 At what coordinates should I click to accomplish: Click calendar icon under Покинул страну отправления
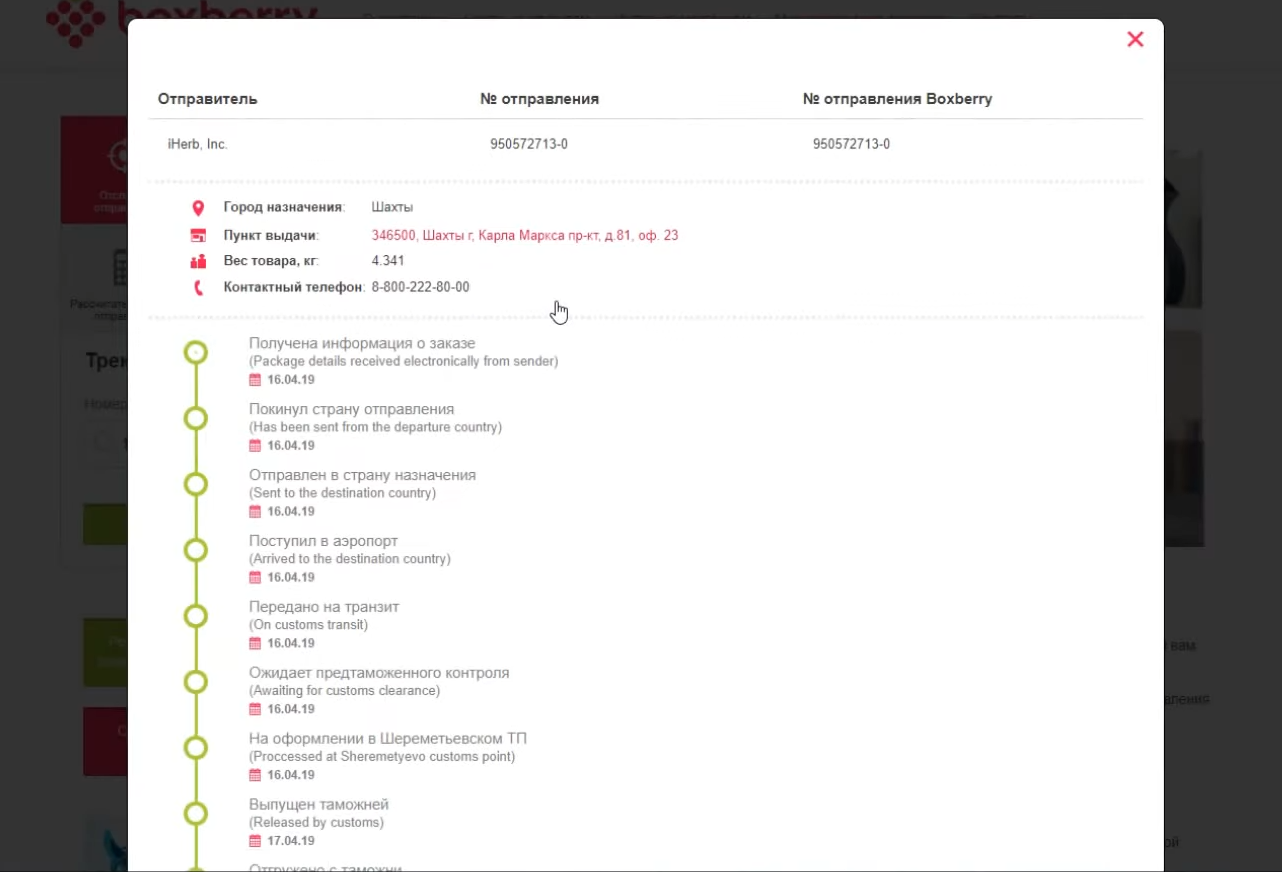255,446
